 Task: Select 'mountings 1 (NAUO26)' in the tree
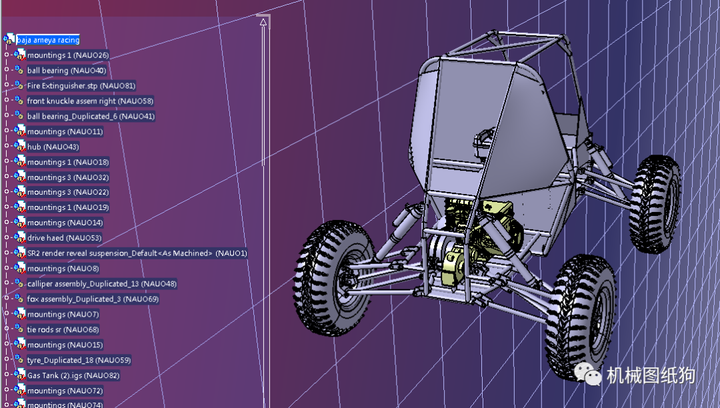click(68, 55)
